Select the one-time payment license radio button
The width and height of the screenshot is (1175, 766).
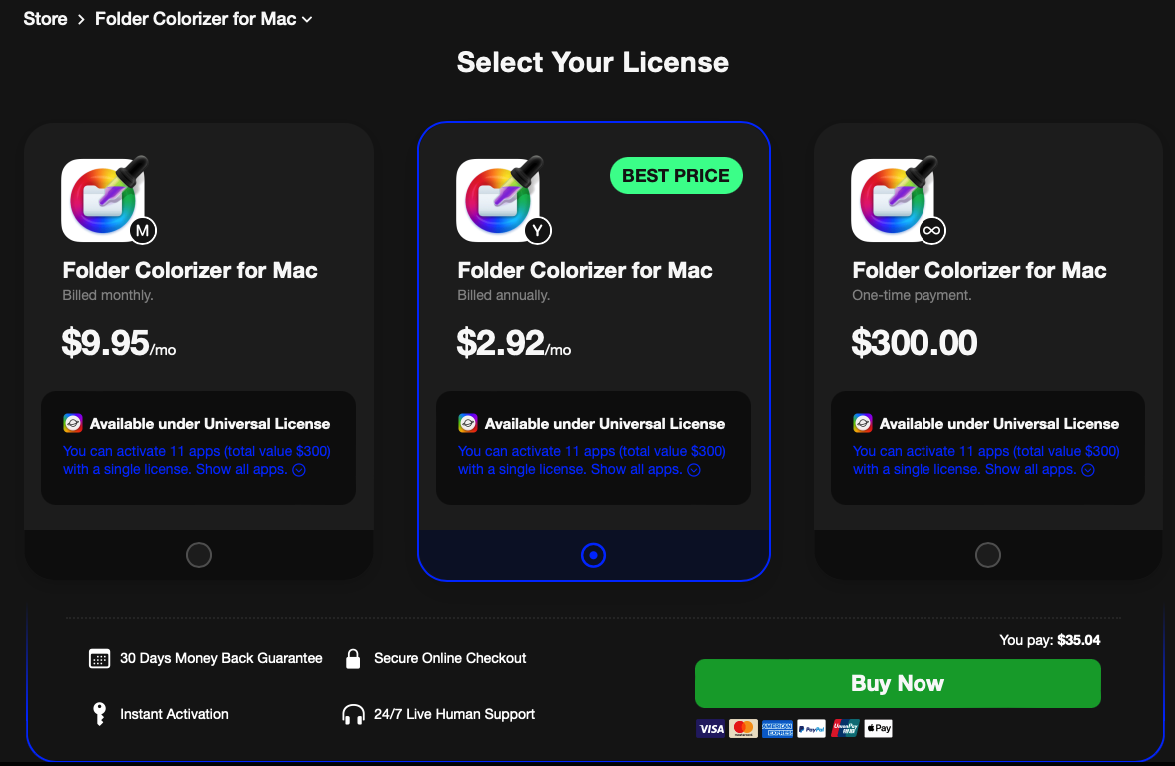(988, 555)
